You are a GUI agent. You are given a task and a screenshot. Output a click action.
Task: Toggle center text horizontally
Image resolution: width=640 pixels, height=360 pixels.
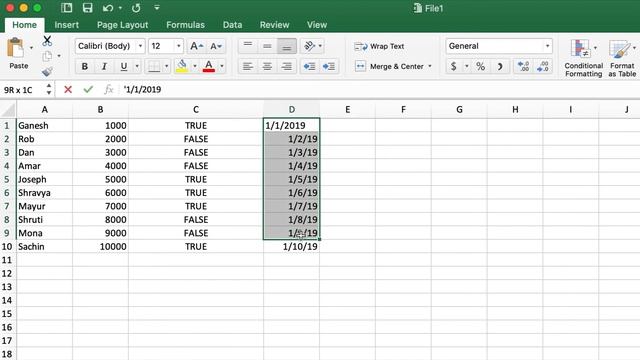[x=267, y=66]
